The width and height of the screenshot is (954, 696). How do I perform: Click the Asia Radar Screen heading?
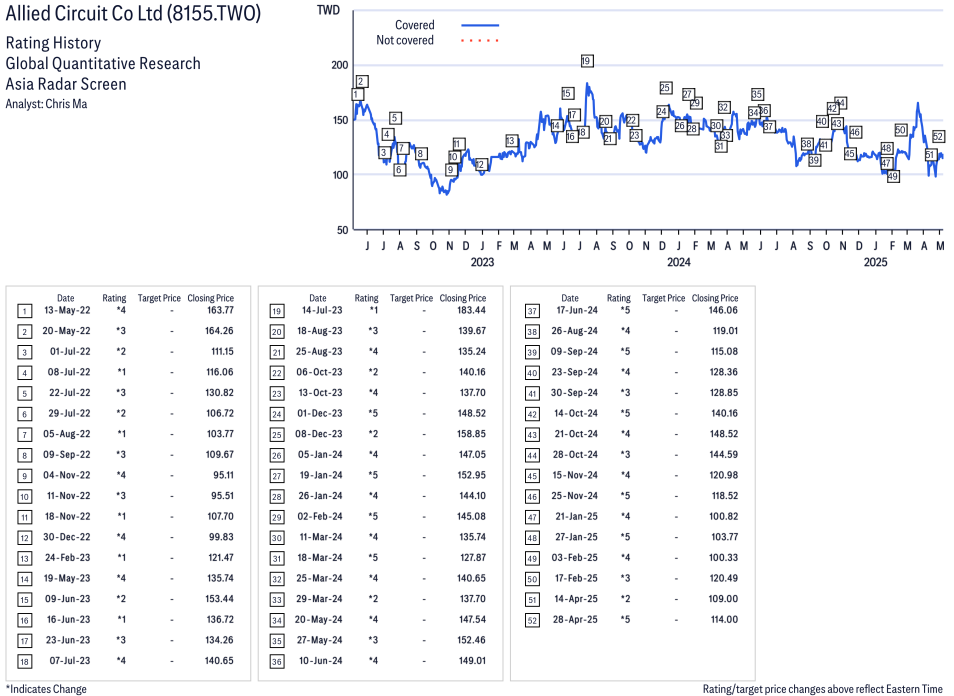(x=66, y=84)
